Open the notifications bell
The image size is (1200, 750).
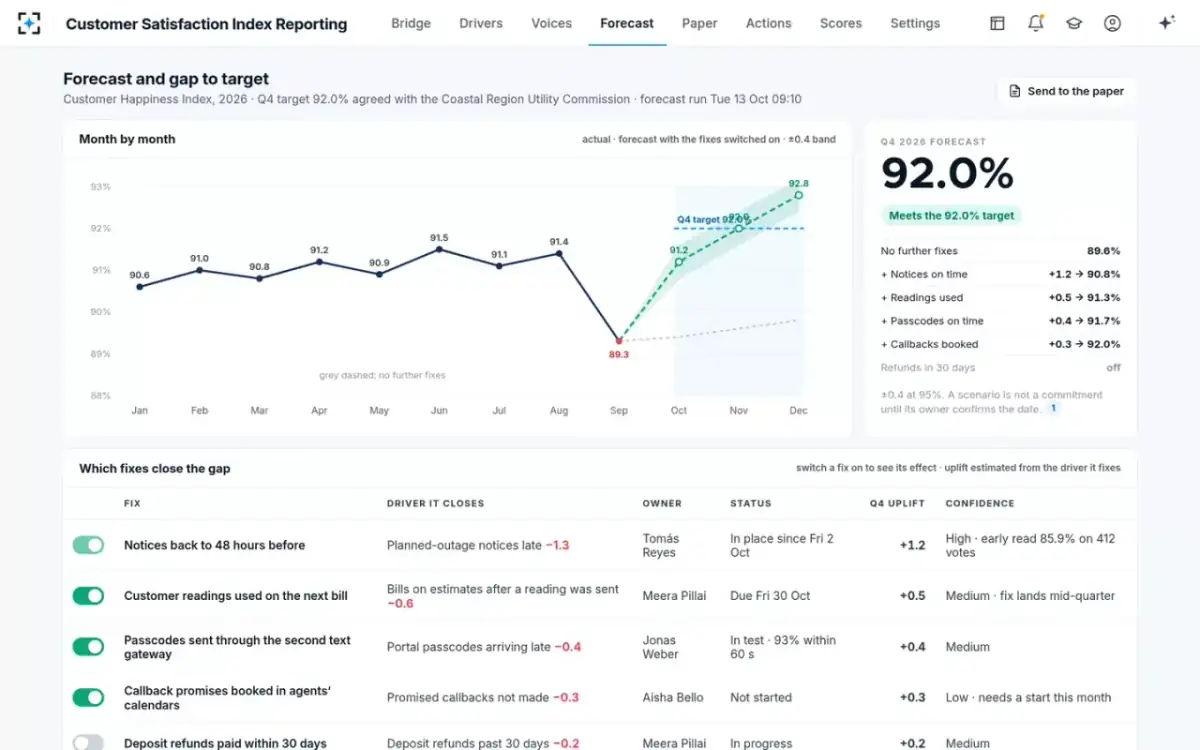1036,23
